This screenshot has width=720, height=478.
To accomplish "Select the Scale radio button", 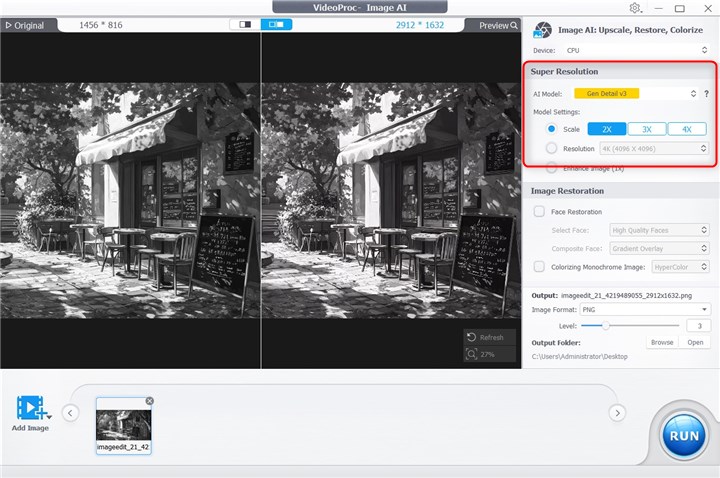I will pyautogui.click(x=549, y=129).
